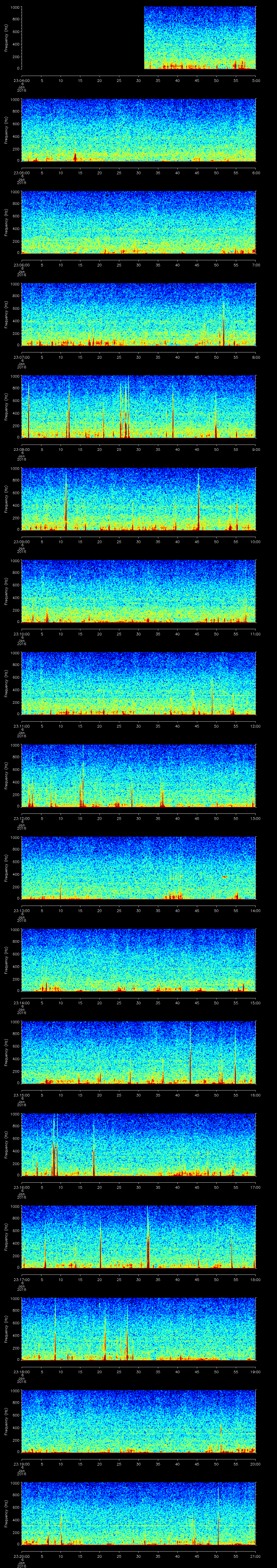This screenshot has height=1568, width=277.
Task: Click the spectrogram panel starting at 23:09:00
Action: [x=139, y=499]
